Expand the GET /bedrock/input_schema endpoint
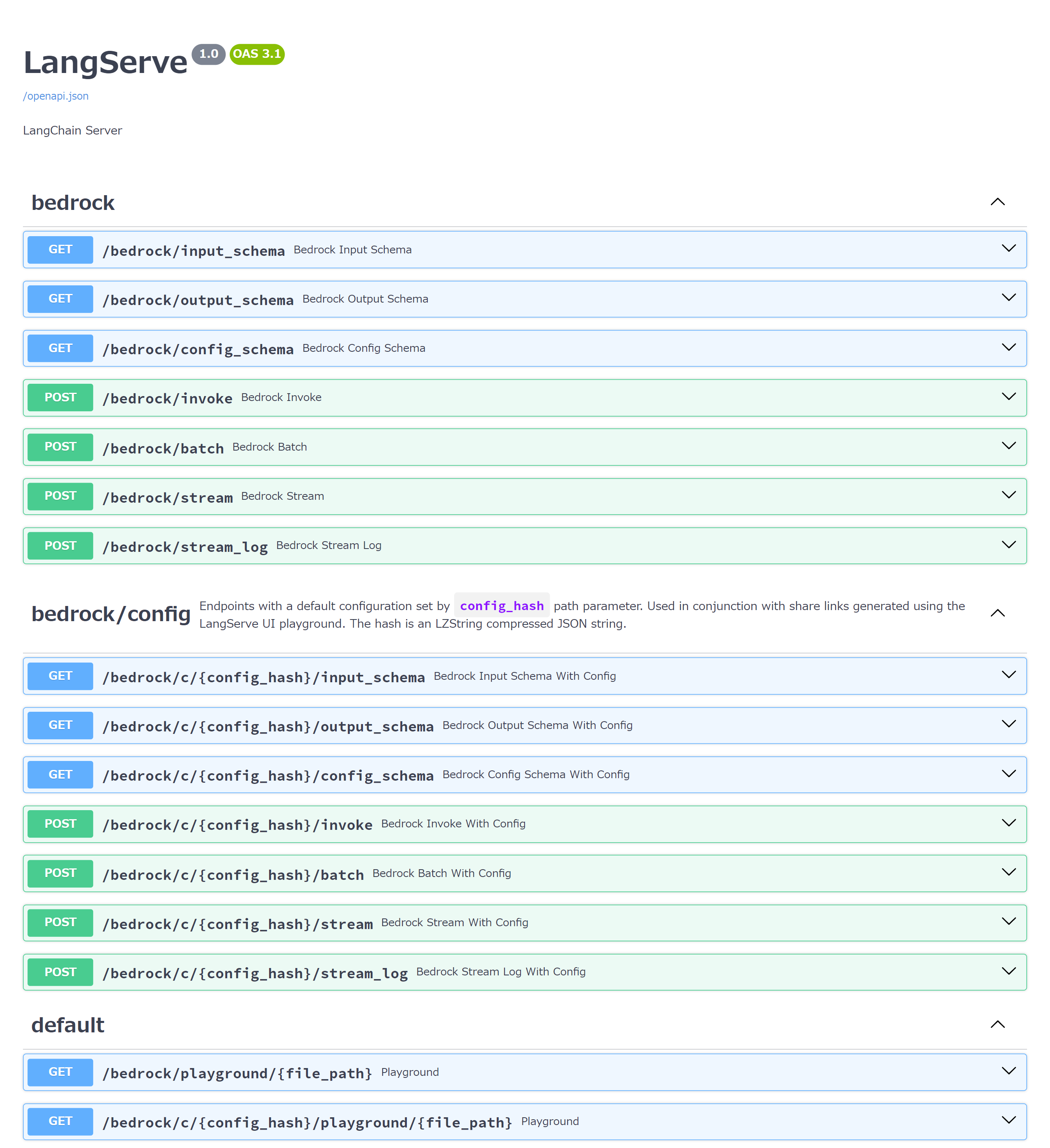Screen dimensions: 1050x1148 [x=1009, y=249]
